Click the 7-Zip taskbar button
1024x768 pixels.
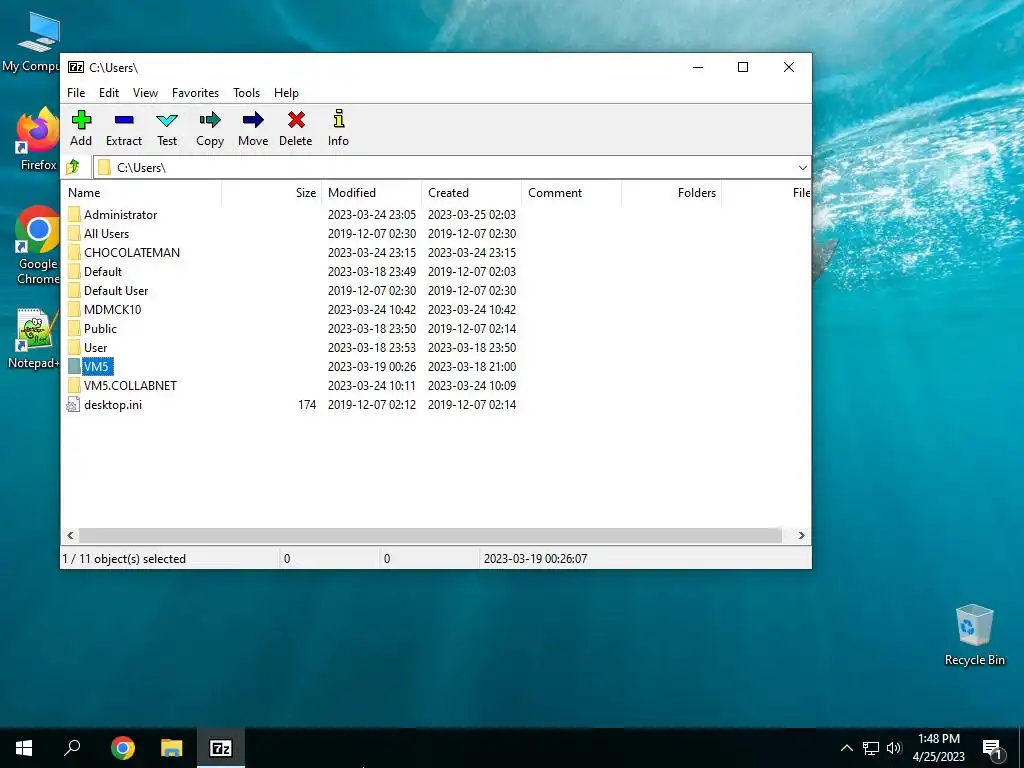(x=221, y=748)
